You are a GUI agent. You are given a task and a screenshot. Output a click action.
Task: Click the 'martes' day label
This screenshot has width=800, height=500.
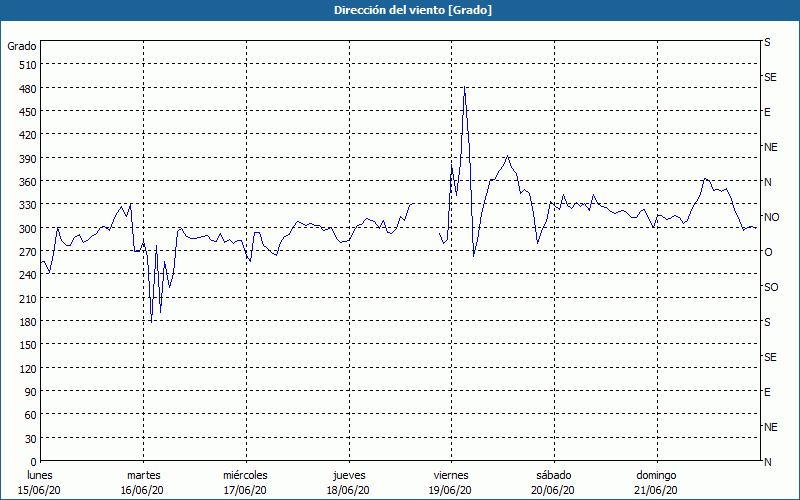click(x=144, y=475)
